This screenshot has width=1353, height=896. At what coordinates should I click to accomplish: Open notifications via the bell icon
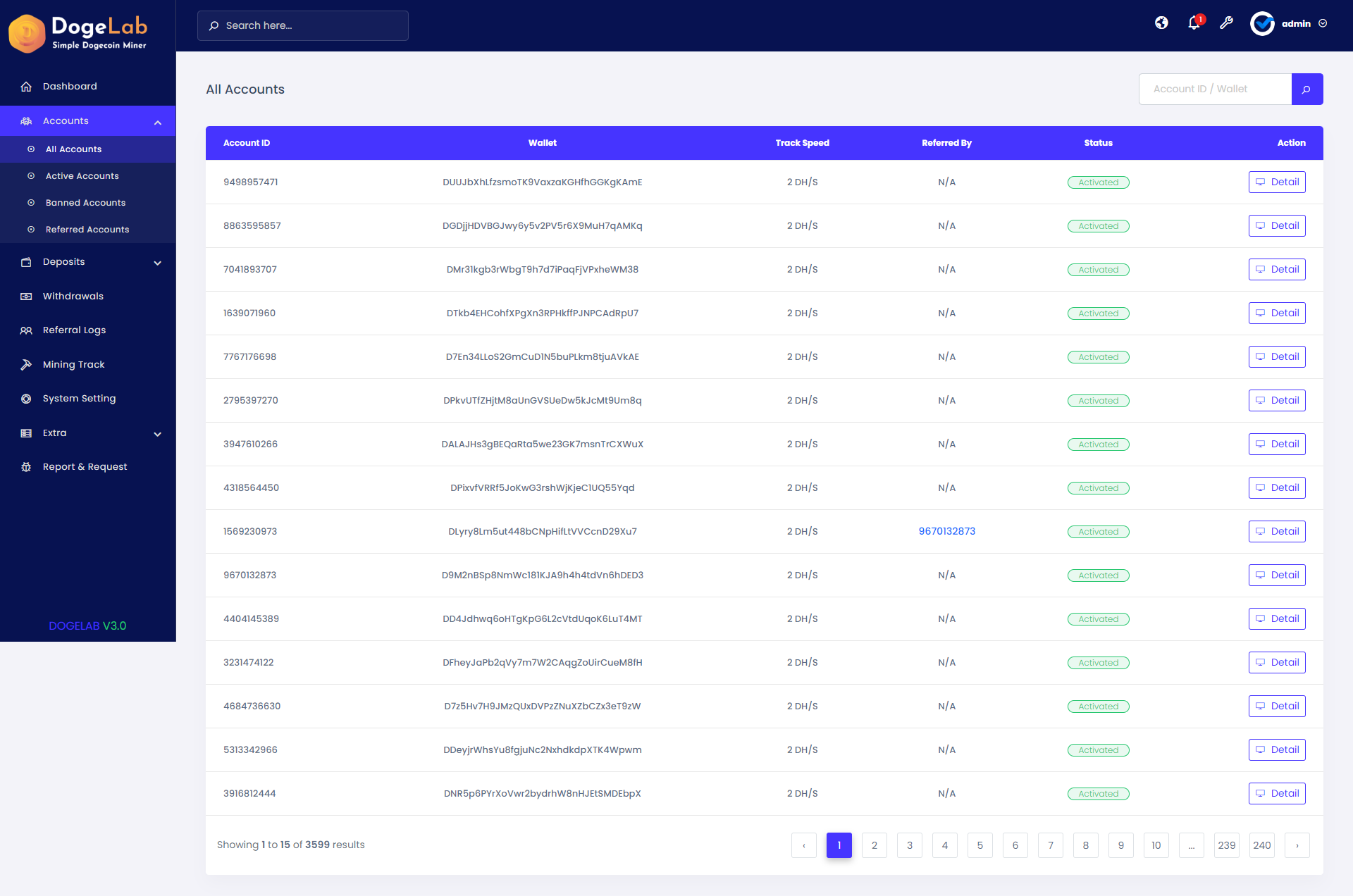coord(1193,23)
